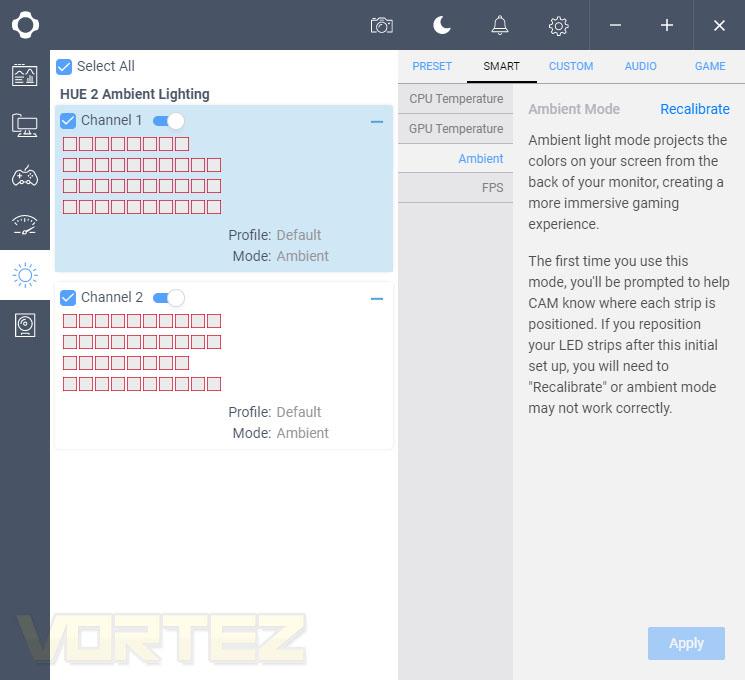The width and height of the screenshot is (745, 680).
Task: Open notifications bell
Action: (x=500, y=25)
